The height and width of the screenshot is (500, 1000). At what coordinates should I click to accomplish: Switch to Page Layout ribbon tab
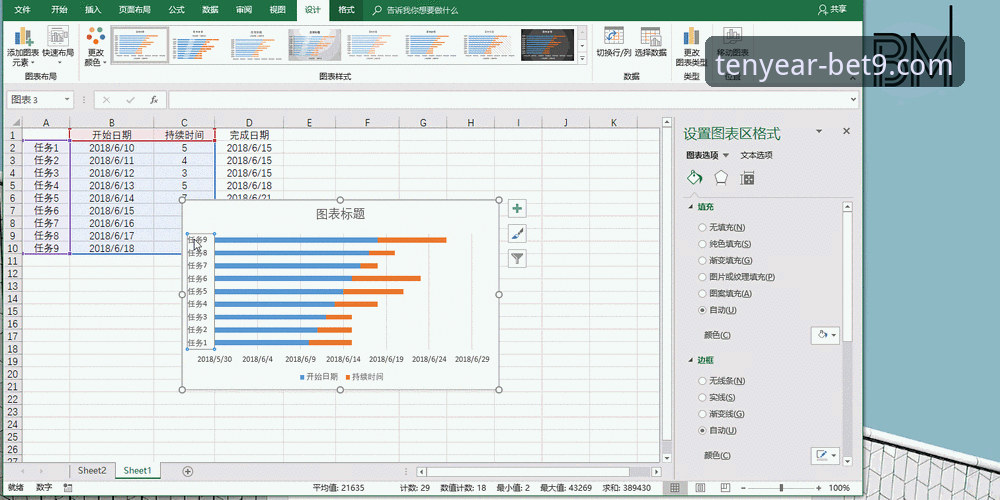[x=135, y=10]
